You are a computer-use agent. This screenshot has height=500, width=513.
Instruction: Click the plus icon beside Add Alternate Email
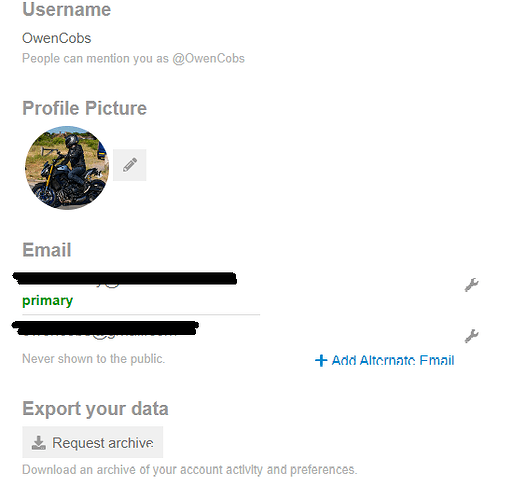pos(321,360)
